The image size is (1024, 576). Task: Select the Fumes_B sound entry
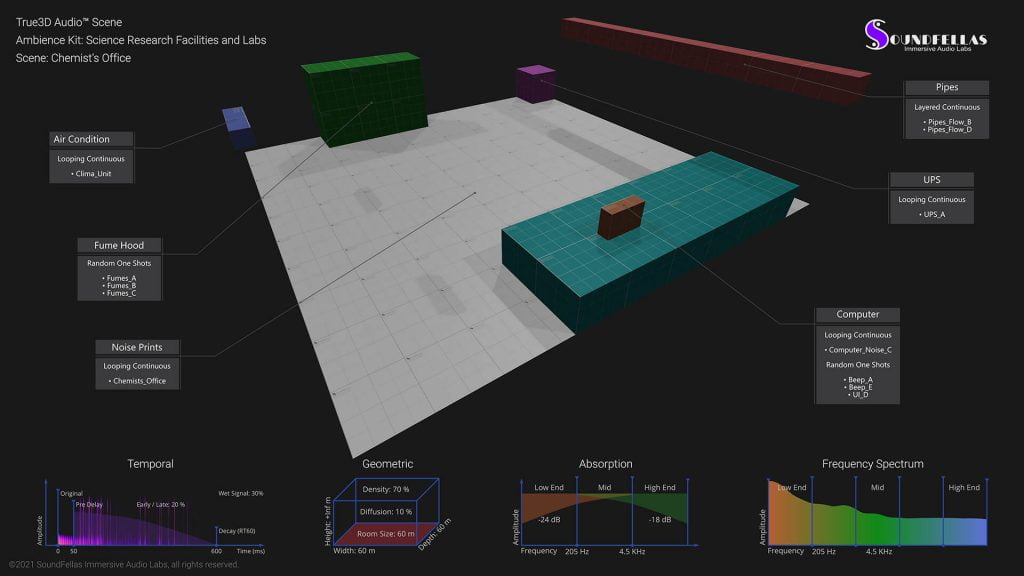click(x=120, y=286)
